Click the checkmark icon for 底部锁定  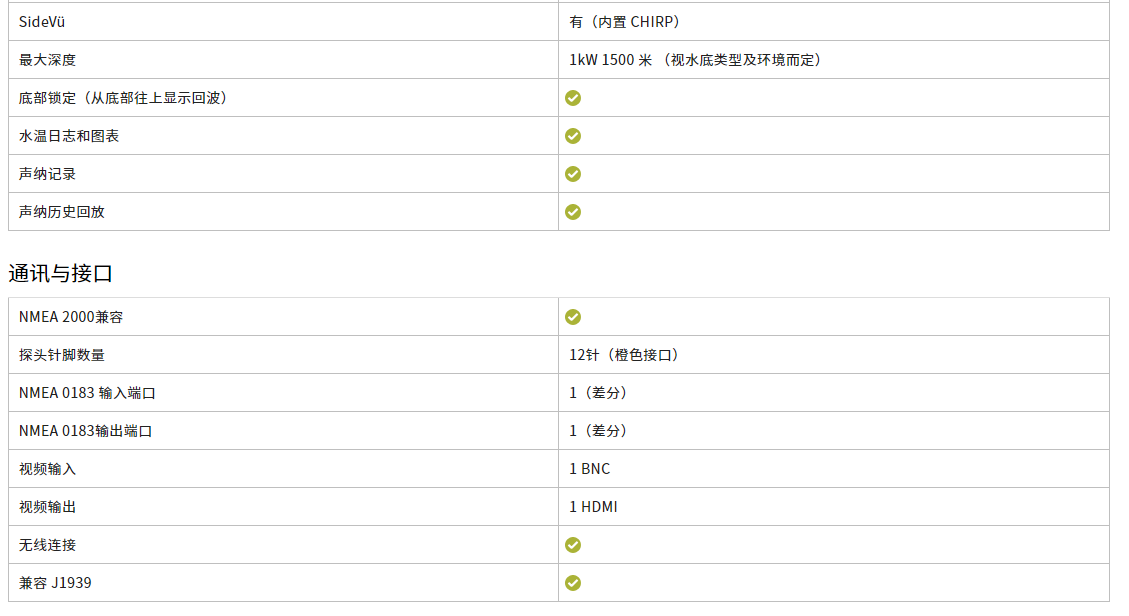click(573, 98)
